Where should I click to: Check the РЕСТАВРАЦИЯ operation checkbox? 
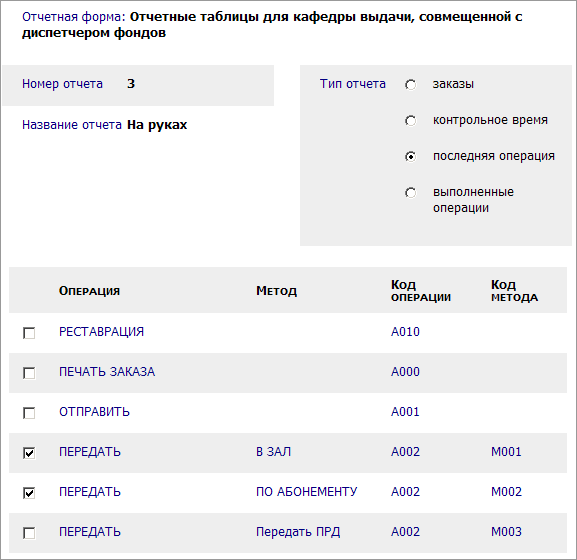29,333
